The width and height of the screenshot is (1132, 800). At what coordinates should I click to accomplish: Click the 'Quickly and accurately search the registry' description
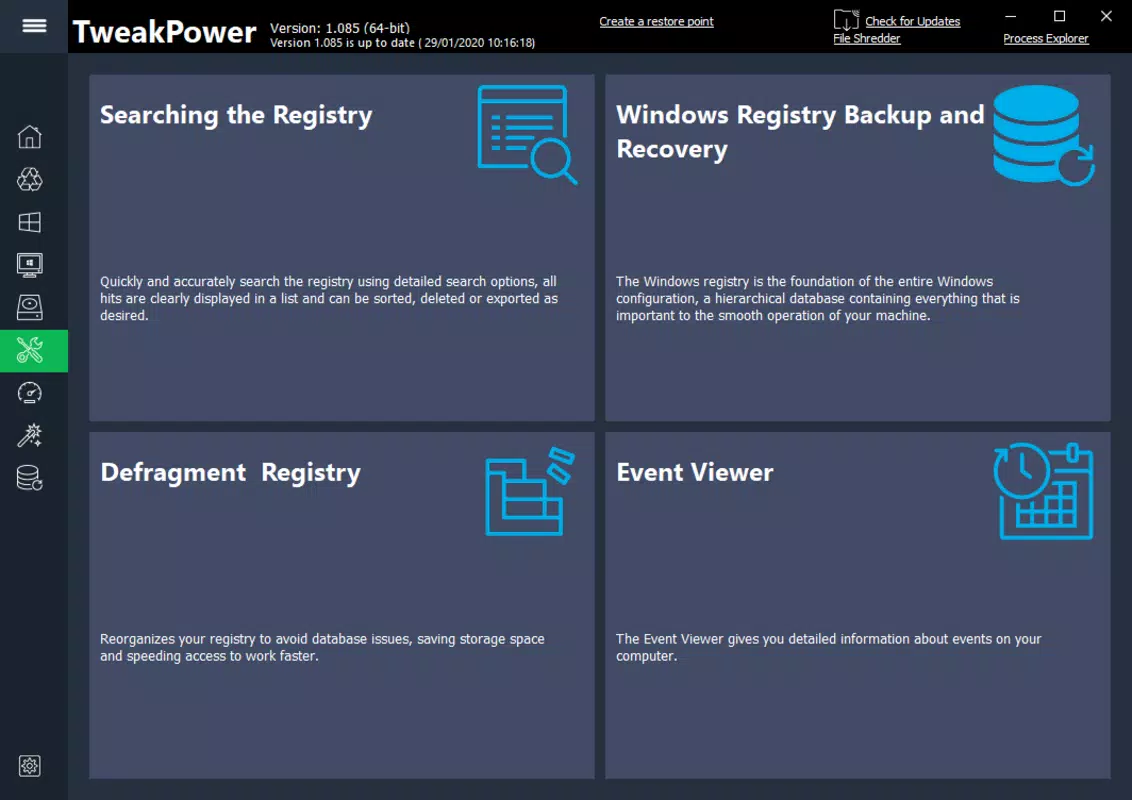click(x=328, y=298)
